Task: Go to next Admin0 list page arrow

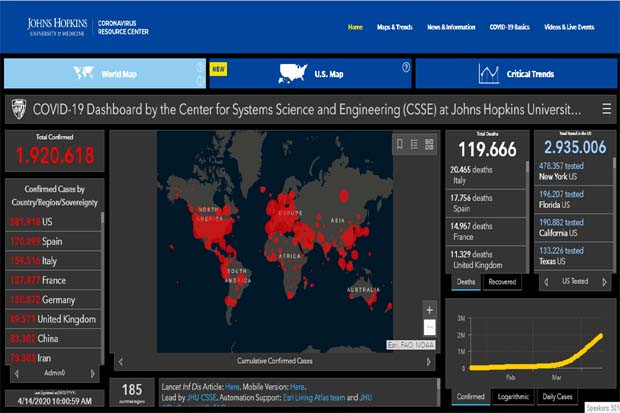Action: click(93, 373)
